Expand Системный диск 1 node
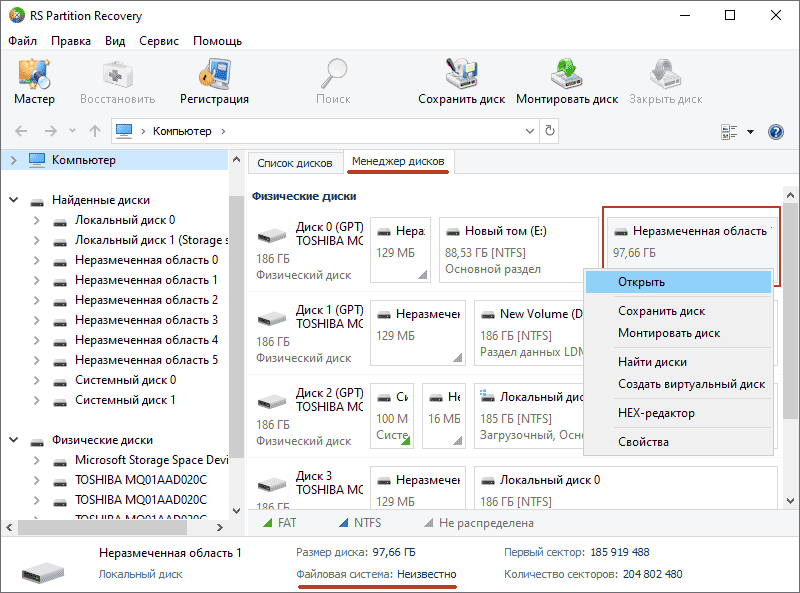This screenshot has width=800, height=593. click(x=36, y=401)
